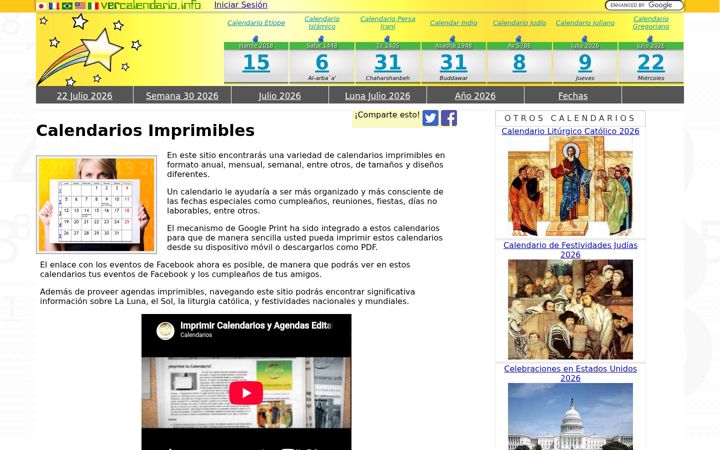Share this page on Facebook
The height and width of the screenshot is (450, 720).
[x=449, y=118]
